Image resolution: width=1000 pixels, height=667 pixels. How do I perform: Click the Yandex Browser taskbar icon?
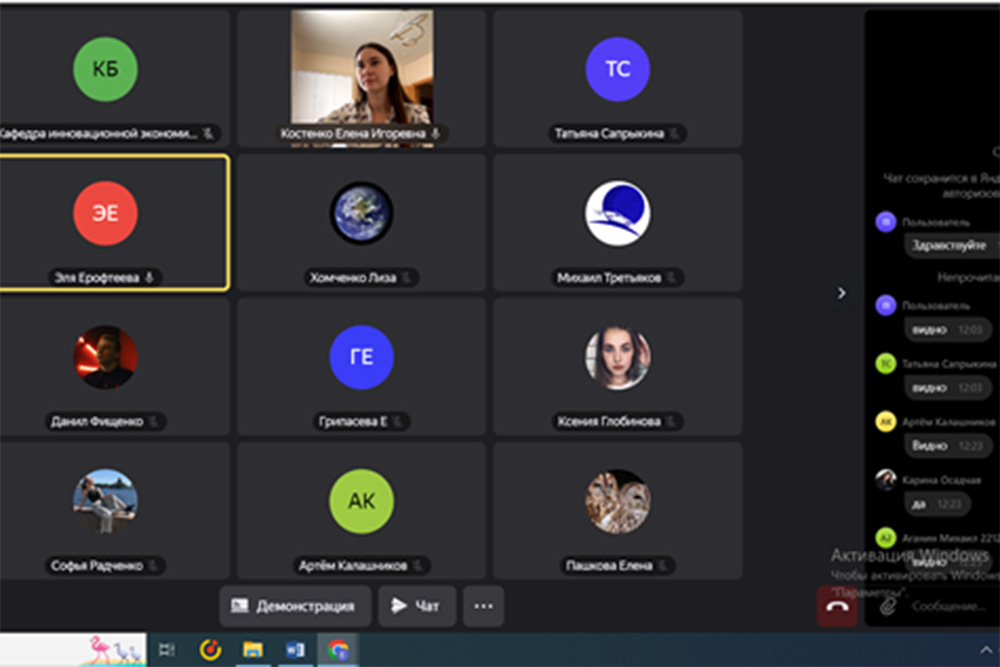(x=210, y=650)
